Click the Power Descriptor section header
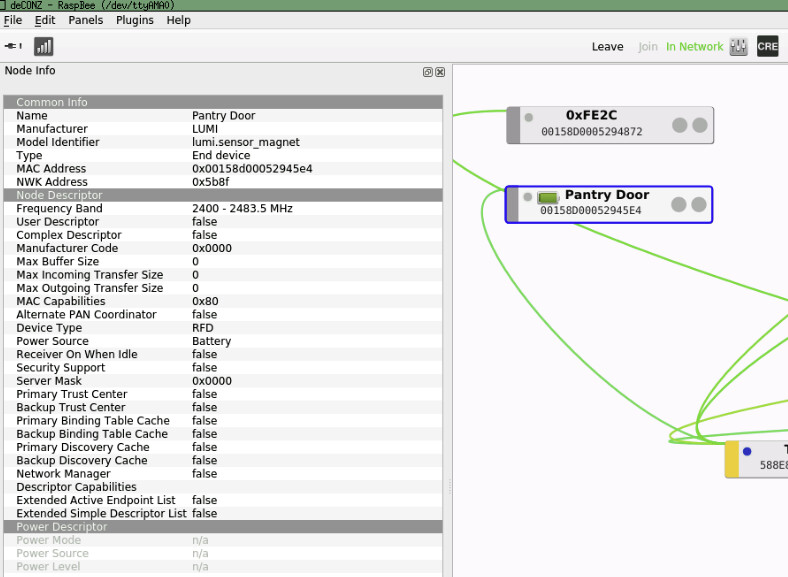The image size is (788, 577). (223, 527)
